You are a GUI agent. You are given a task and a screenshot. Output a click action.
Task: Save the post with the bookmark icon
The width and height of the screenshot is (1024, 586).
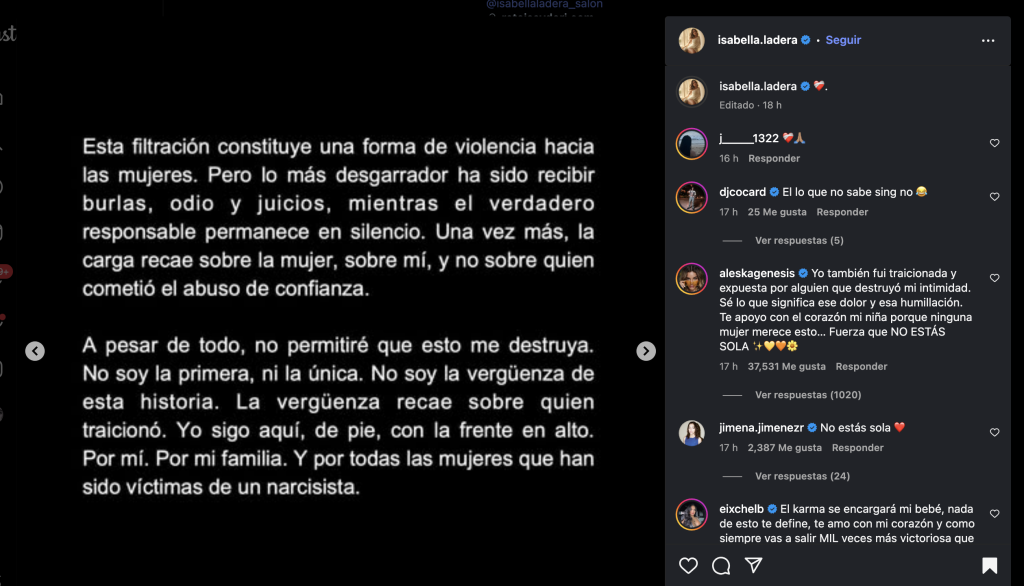pyautogui.click(x=989, y=566)
